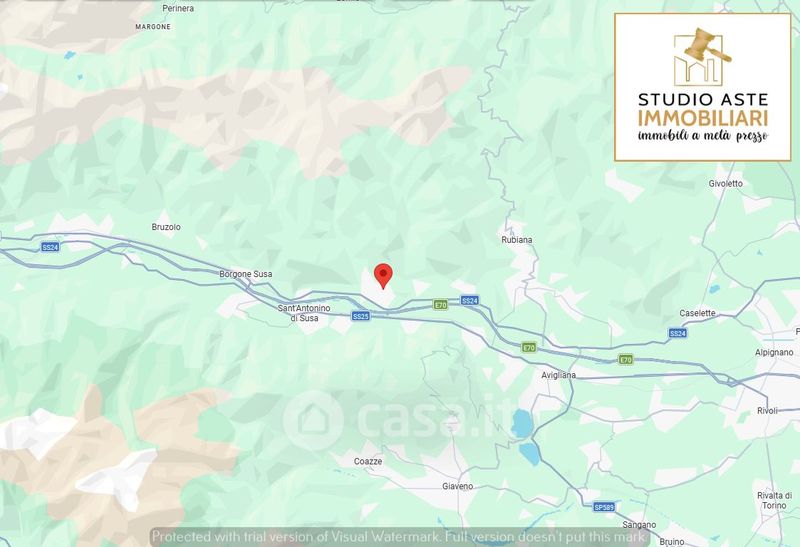
Task: Click the Studio Aste Immobiliari logo
Action: [703, 87]
